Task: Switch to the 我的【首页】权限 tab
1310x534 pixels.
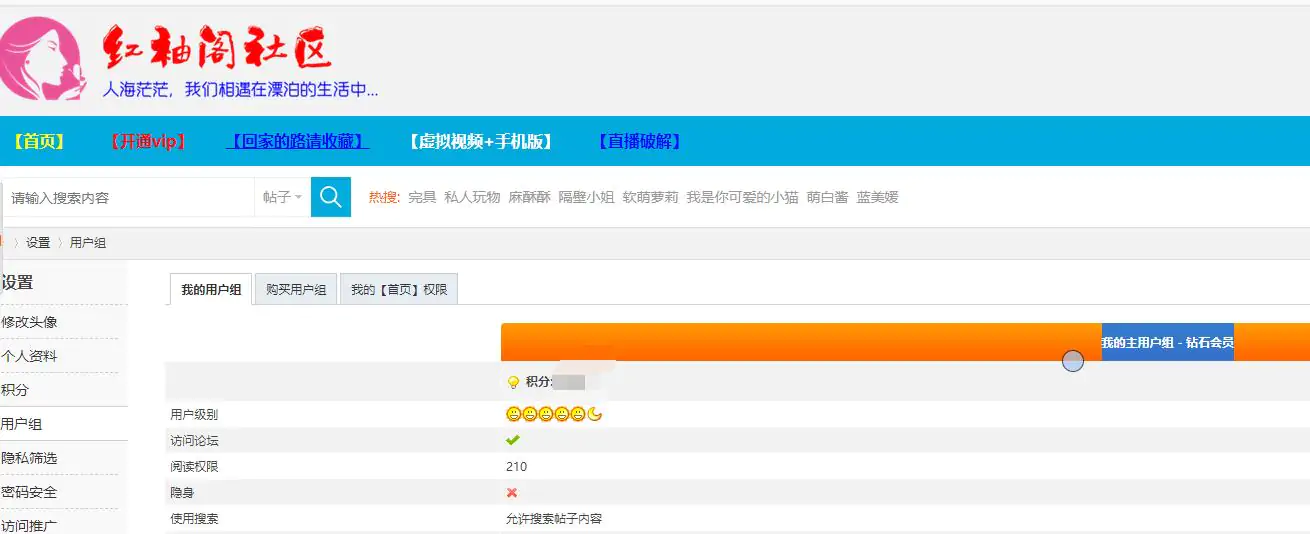Action: pos(399,290)
